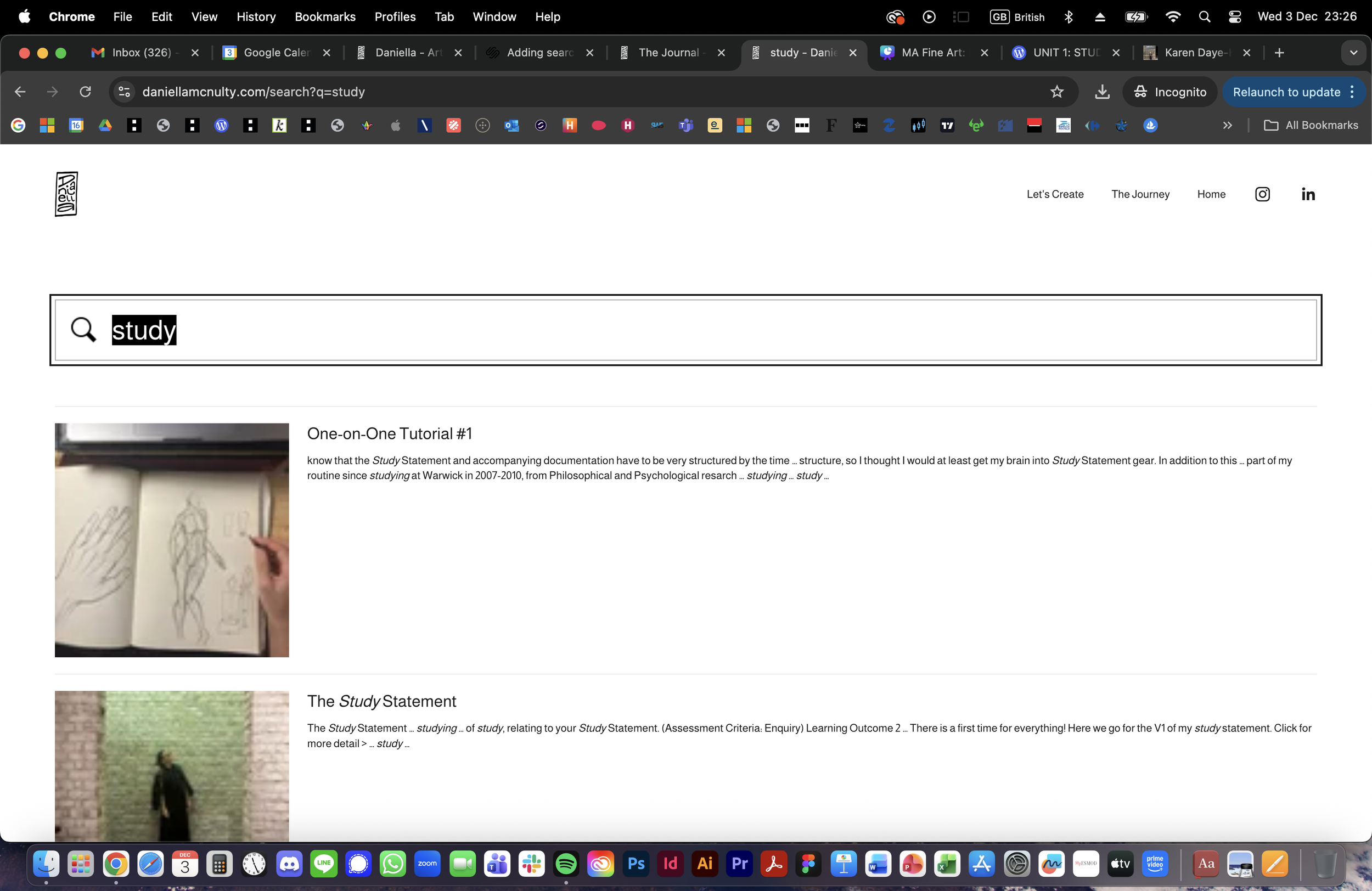The width and height of the screenshot is (1372, 891).
Task: Bookmark this page with star icon
Action: click(x=1056, y=92)
